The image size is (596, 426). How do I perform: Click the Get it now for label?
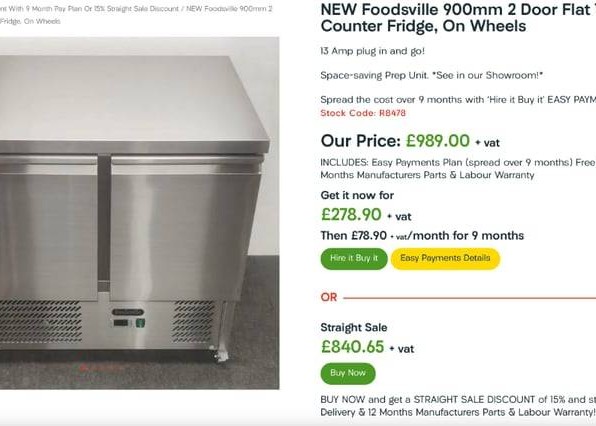click(x=357, y=195)
